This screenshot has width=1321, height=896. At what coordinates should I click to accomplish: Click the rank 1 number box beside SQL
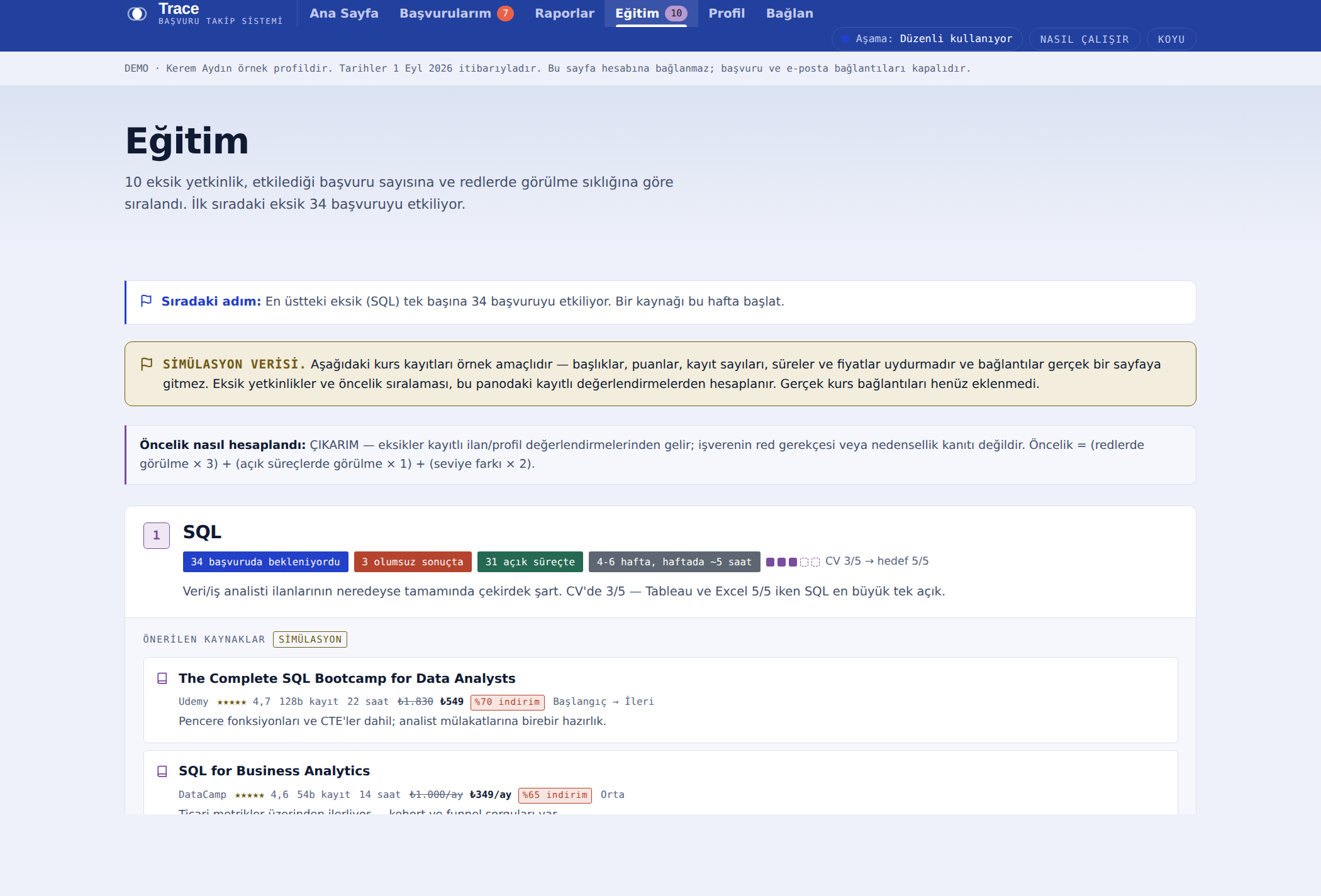click(x=157, y=536)
